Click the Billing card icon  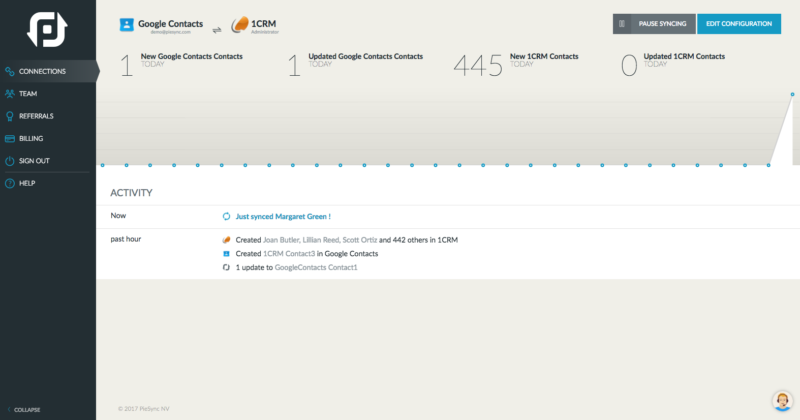coord(9,138)
